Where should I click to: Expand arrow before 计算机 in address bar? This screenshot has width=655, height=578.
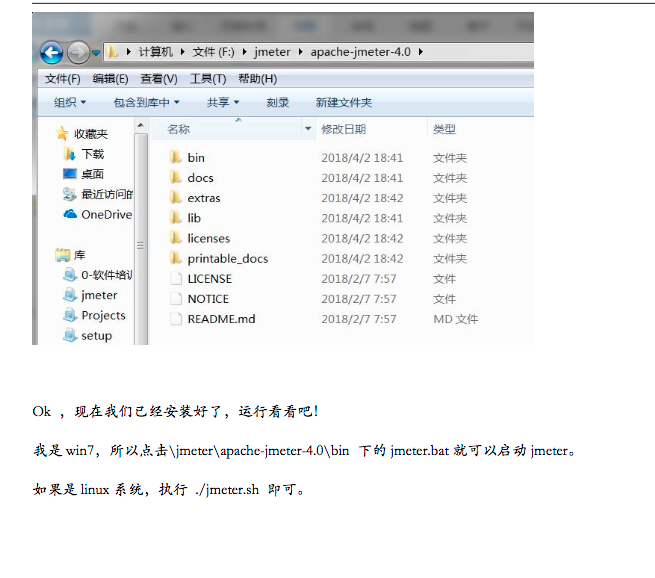(x=128, y=52)
